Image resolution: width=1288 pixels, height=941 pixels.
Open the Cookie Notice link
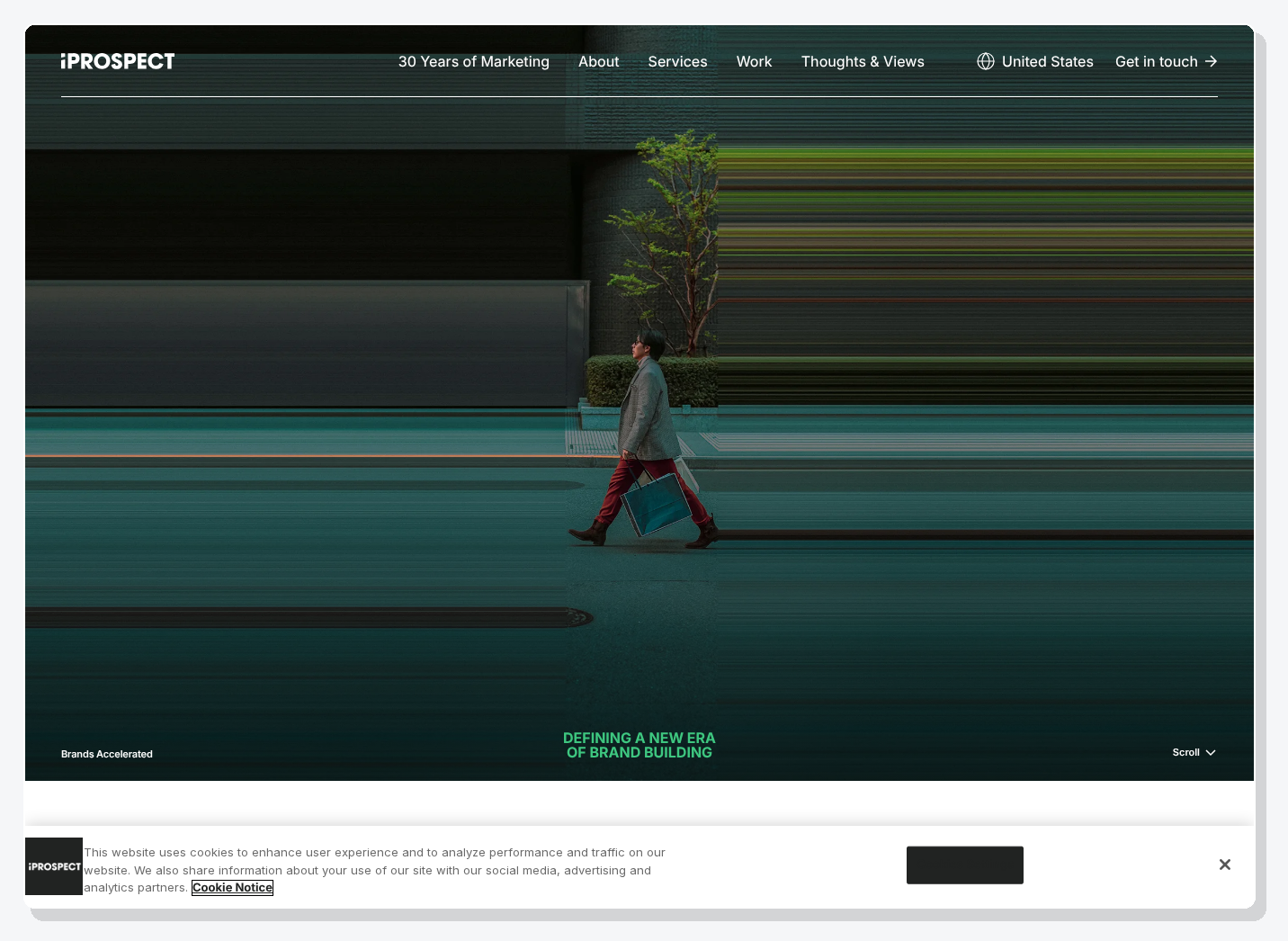coord(232,888)
